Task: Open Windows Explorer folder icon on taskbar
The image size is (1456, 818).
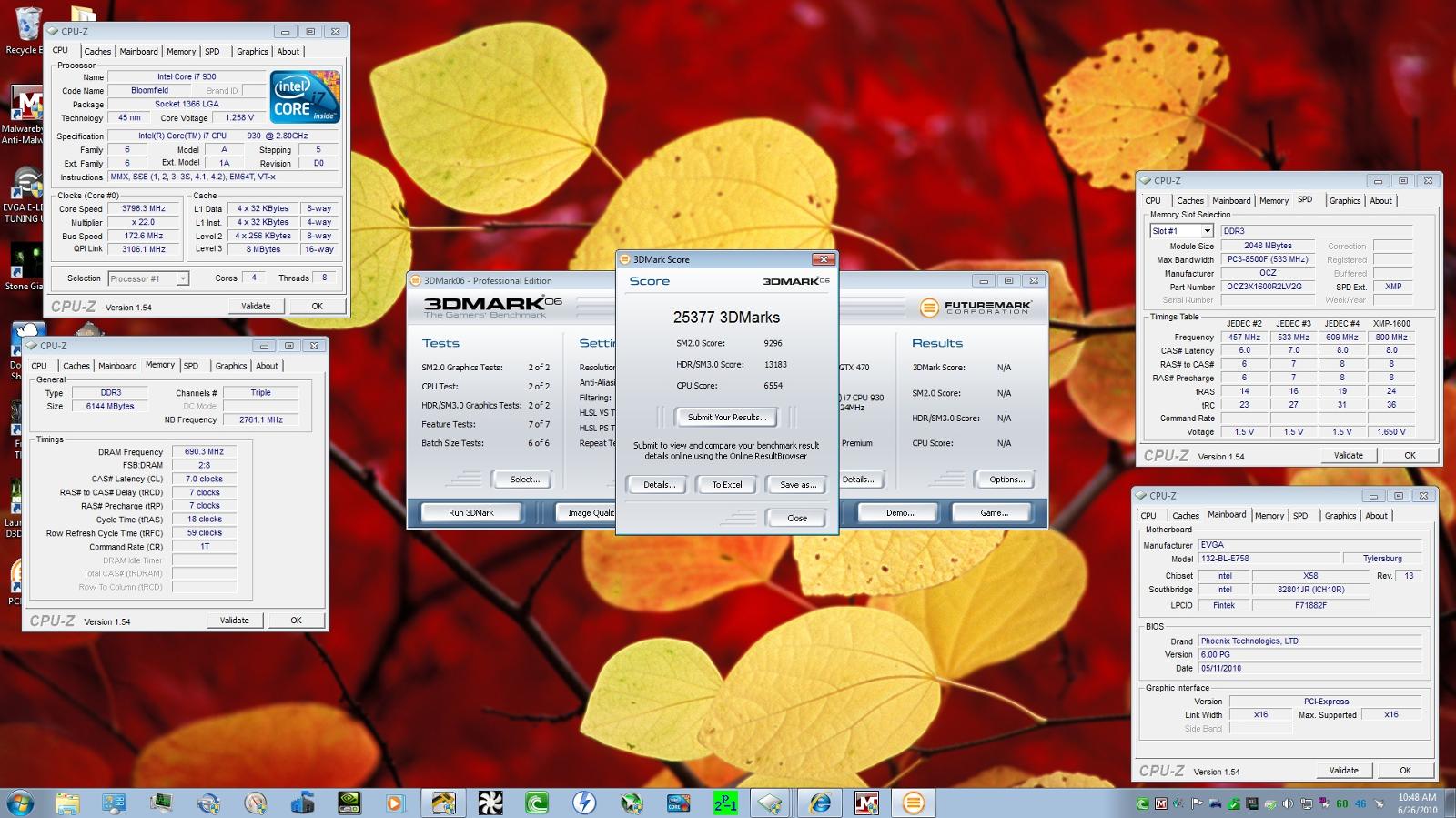Action: click(67, 803)
